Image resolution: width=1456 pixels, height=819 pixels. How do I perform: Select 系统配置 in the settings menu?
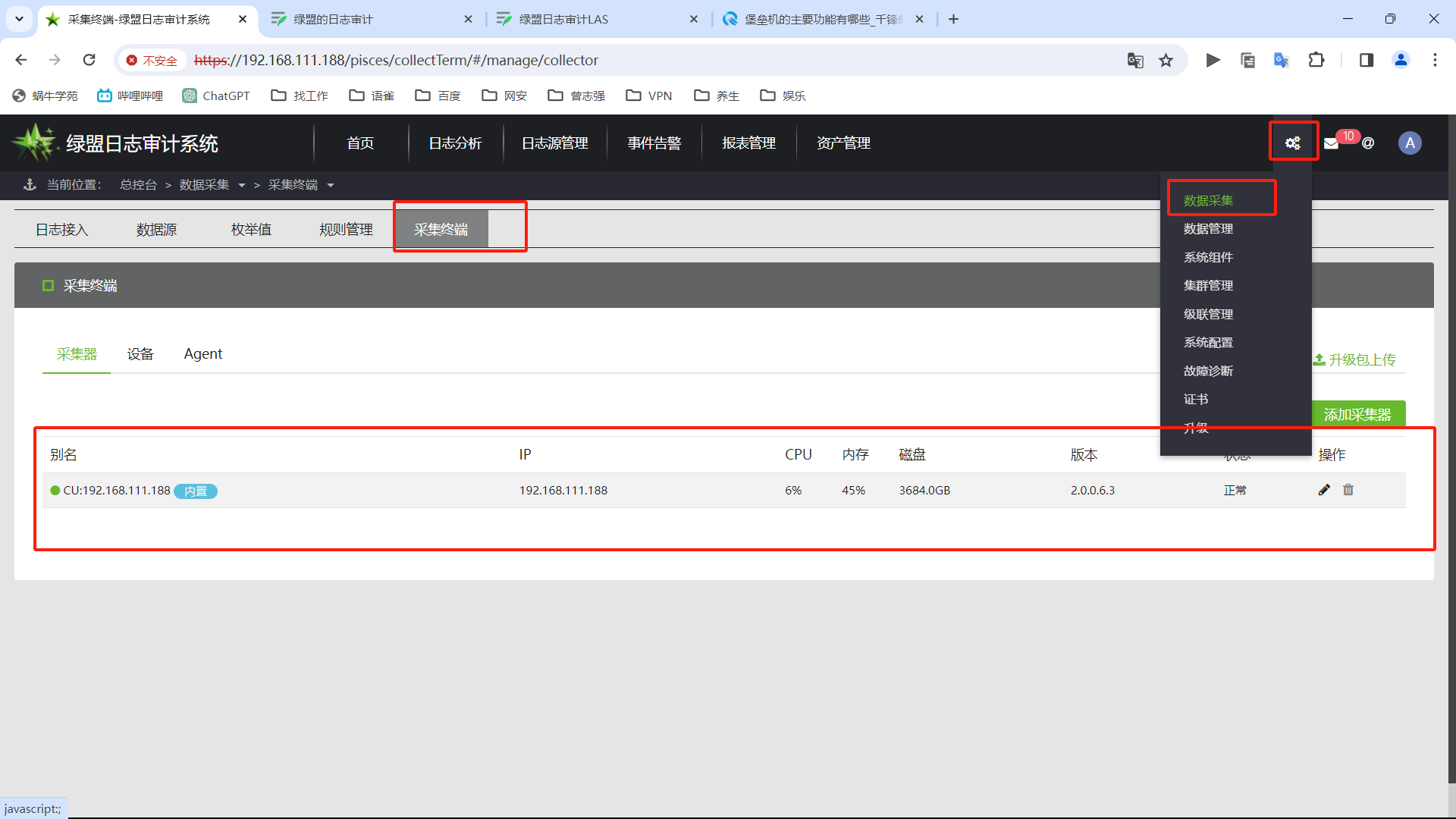click(1208, 342)
